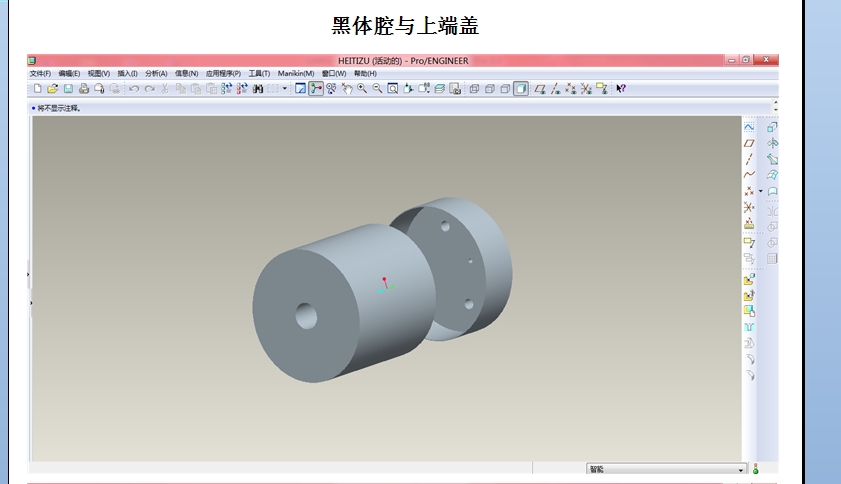Viewport: 841px width, 484px height.
Task: Switch to Wireframe display style
Action: (x=474, y=89)
